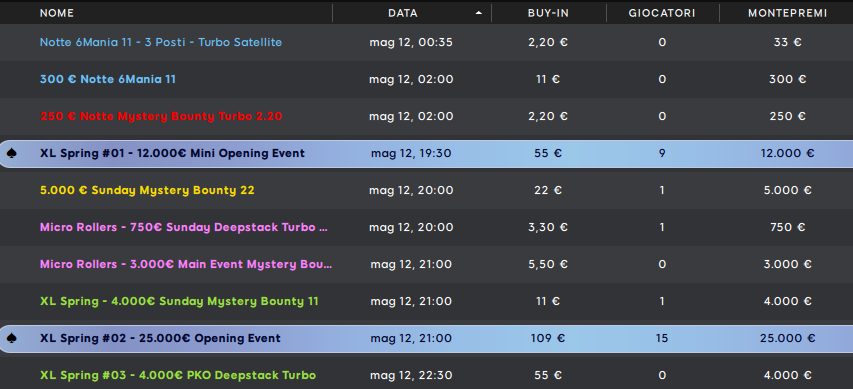Click prize pool 5.000 € cell

[788, 190]
